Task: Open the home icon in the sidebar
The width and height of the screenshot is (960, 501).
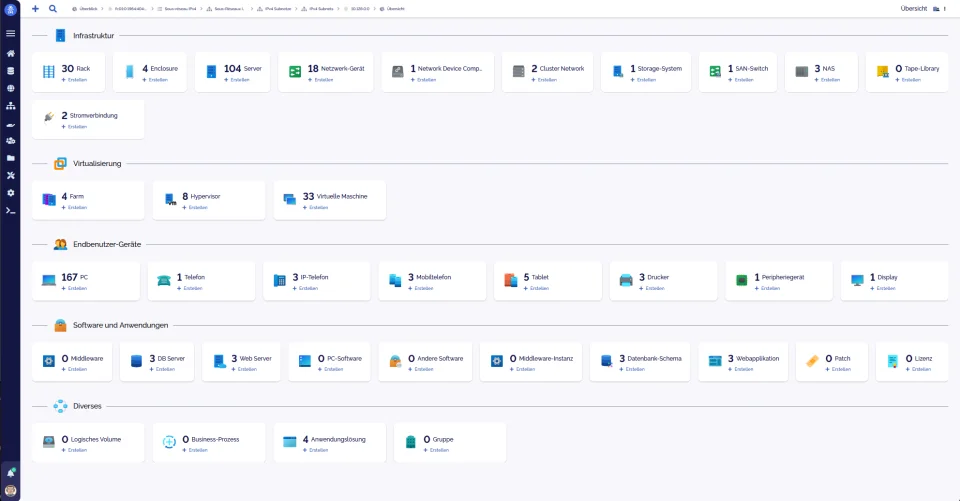Action: (x=10, y=53)
